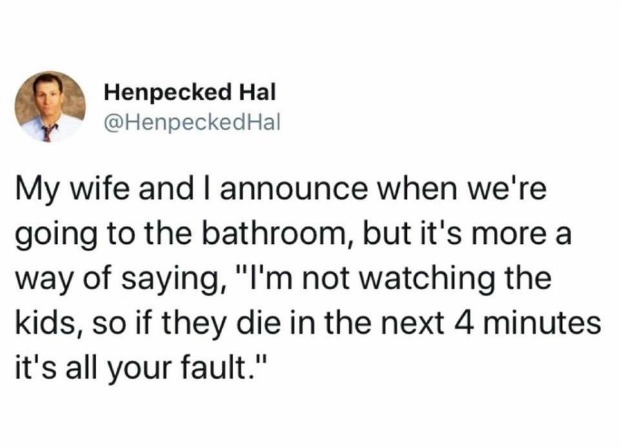
Task: Click the man's face in the avatar
Action: 47,96
